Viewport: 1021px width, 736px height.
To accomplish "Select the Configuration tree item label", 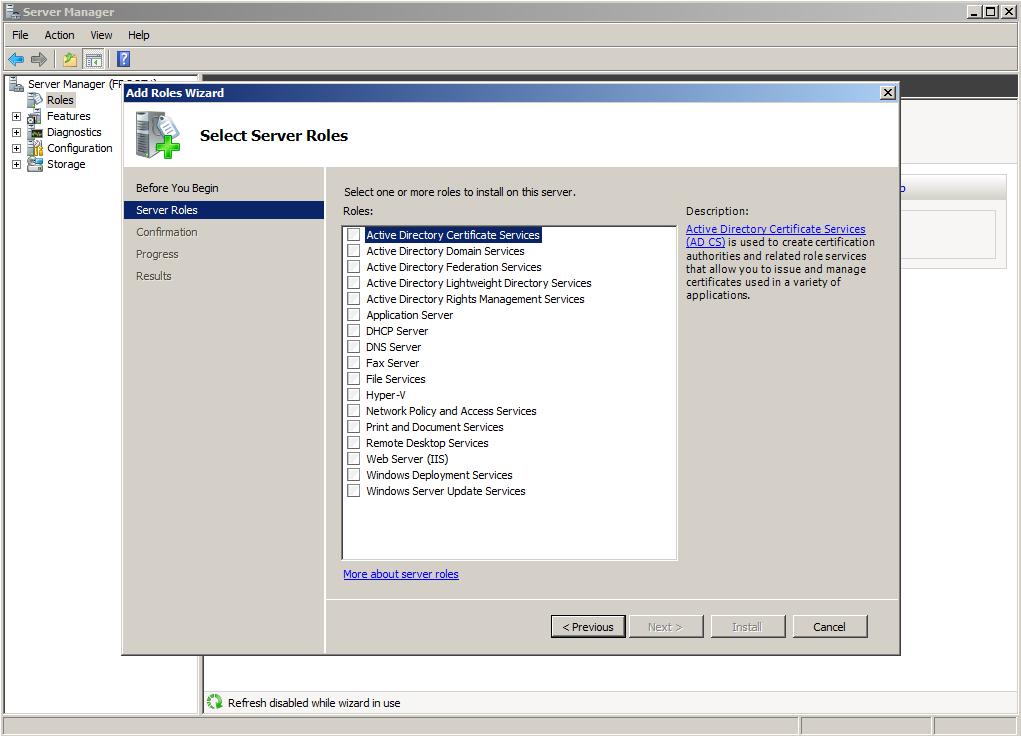I will [x=79, y=148].
